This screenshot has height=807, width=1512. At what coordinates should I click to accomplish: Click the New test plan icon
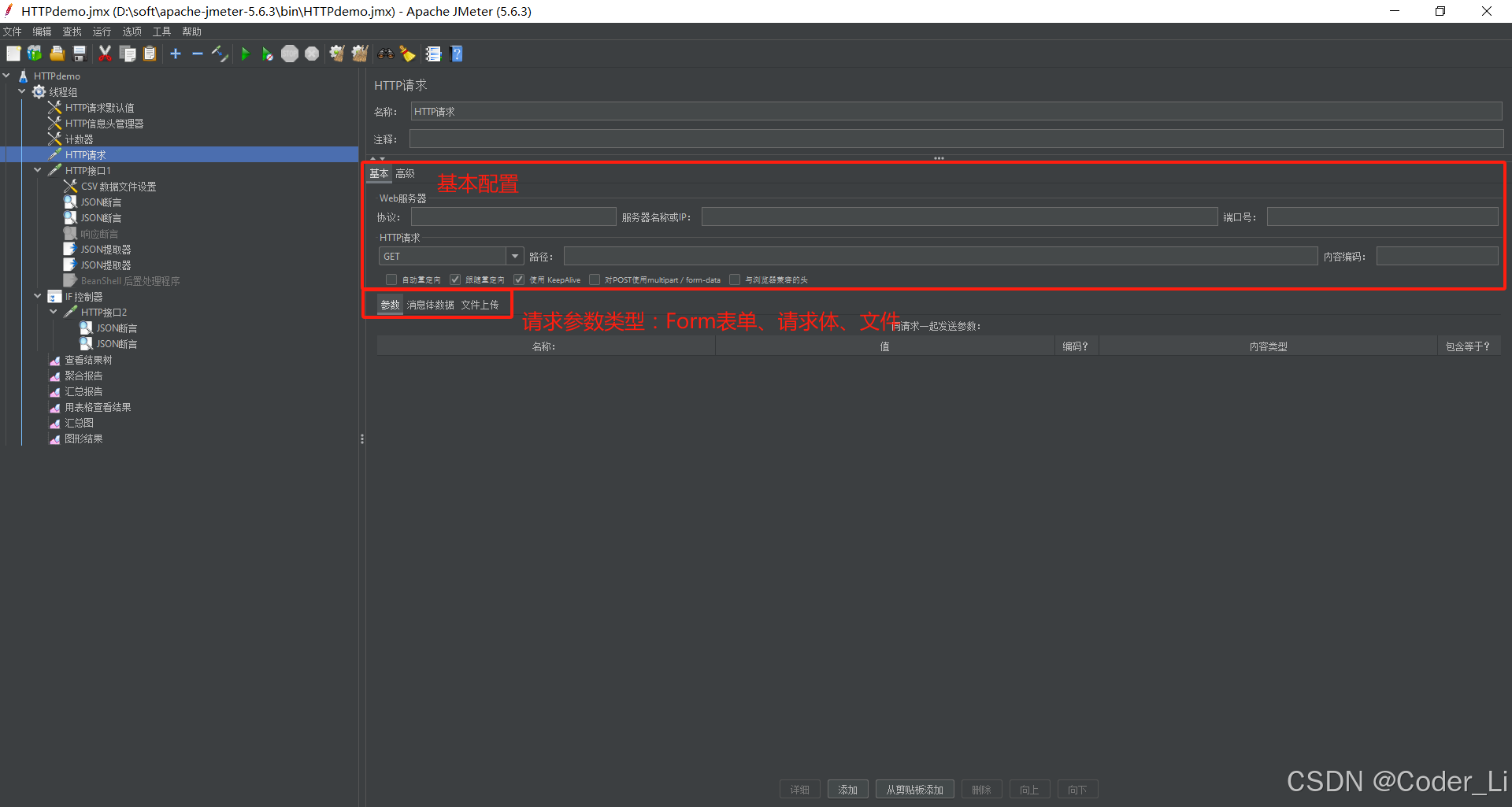[x=13, y=54]
